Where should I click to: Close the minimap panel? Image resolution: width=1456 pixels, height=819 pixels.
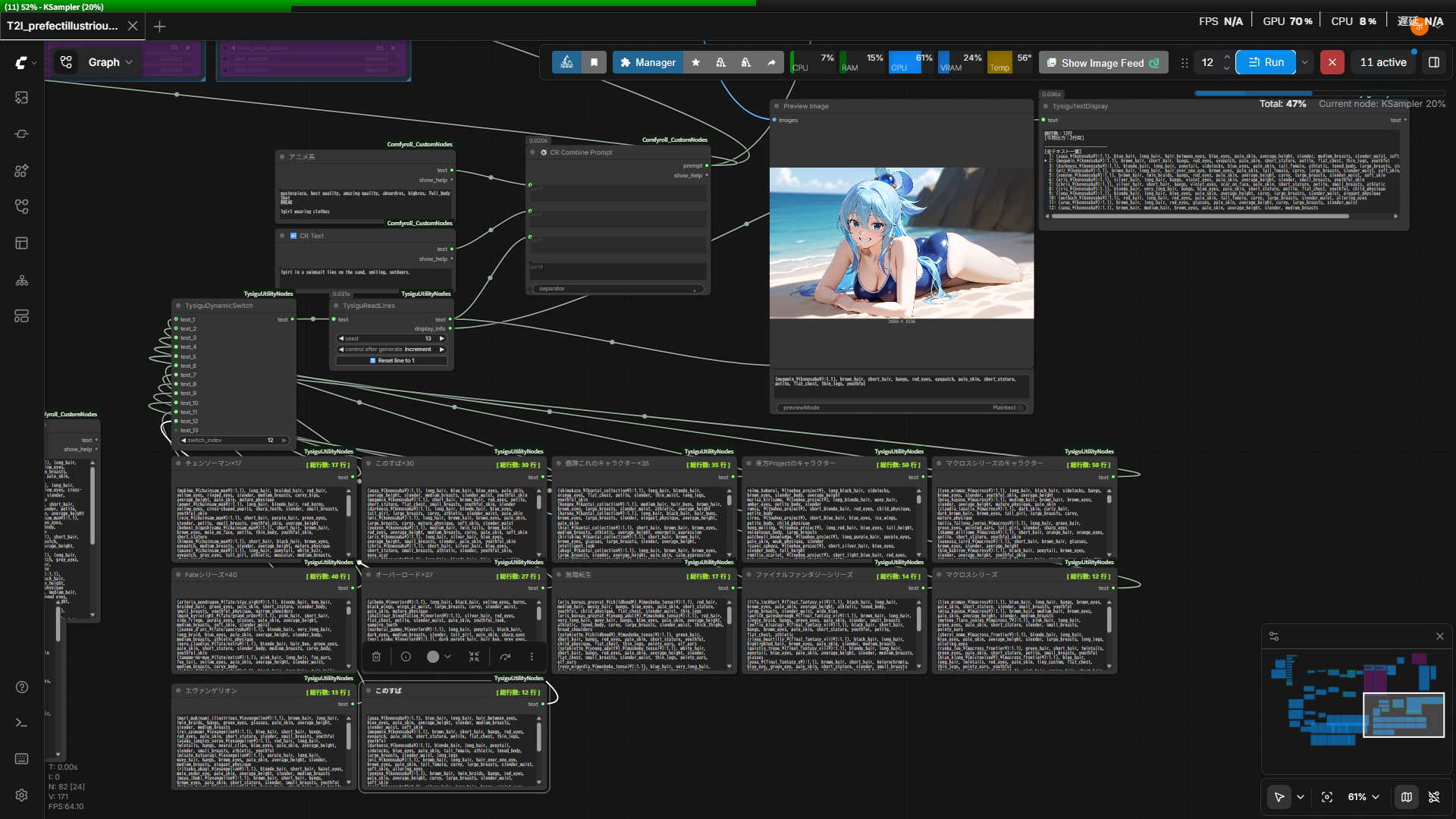[x=1440, y=636]
